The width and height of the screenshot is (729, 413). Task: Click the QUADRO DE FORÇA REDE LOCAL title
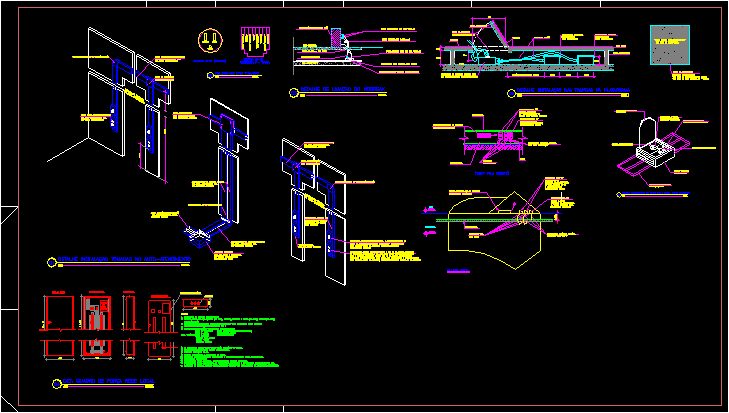coord(109,381)
